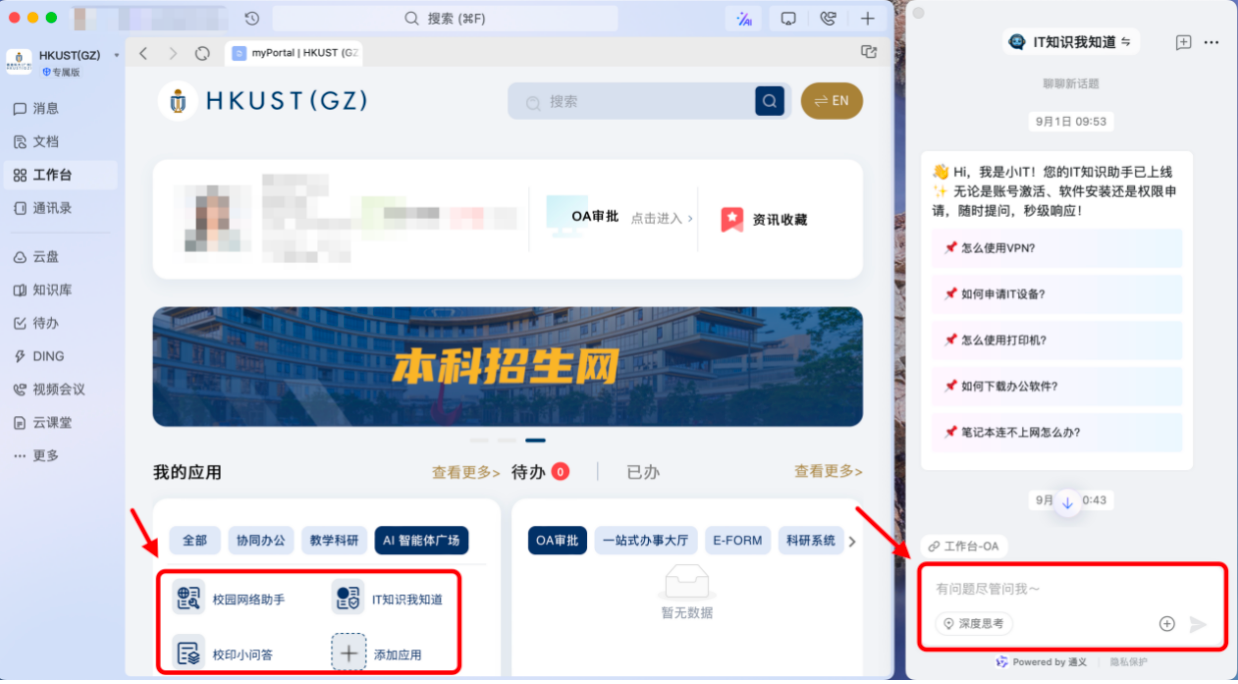Click the 怎么使用VPN? suggestion
The height and width of the screenshot is (684, 1238).
click(1056, 248)
